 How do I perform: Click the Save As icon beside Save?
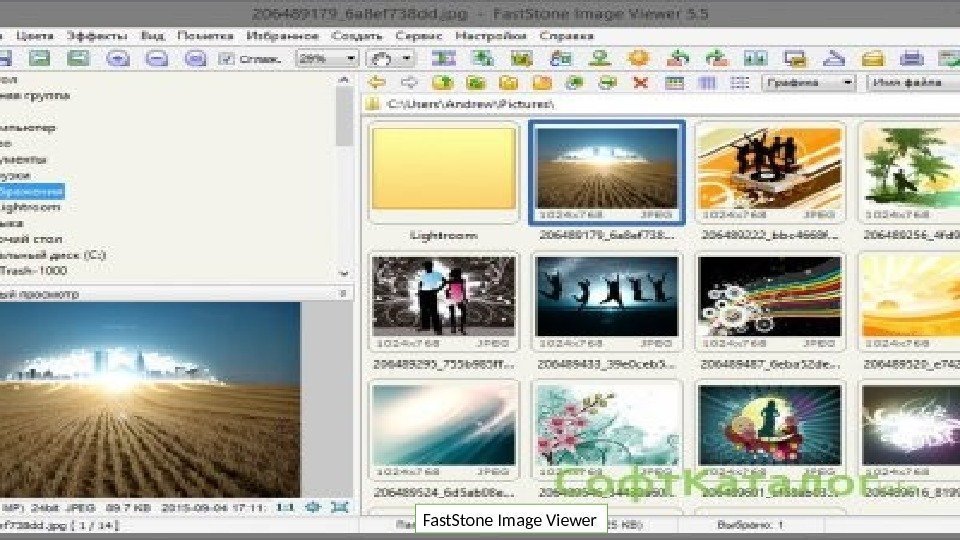[x=78, y=58]
